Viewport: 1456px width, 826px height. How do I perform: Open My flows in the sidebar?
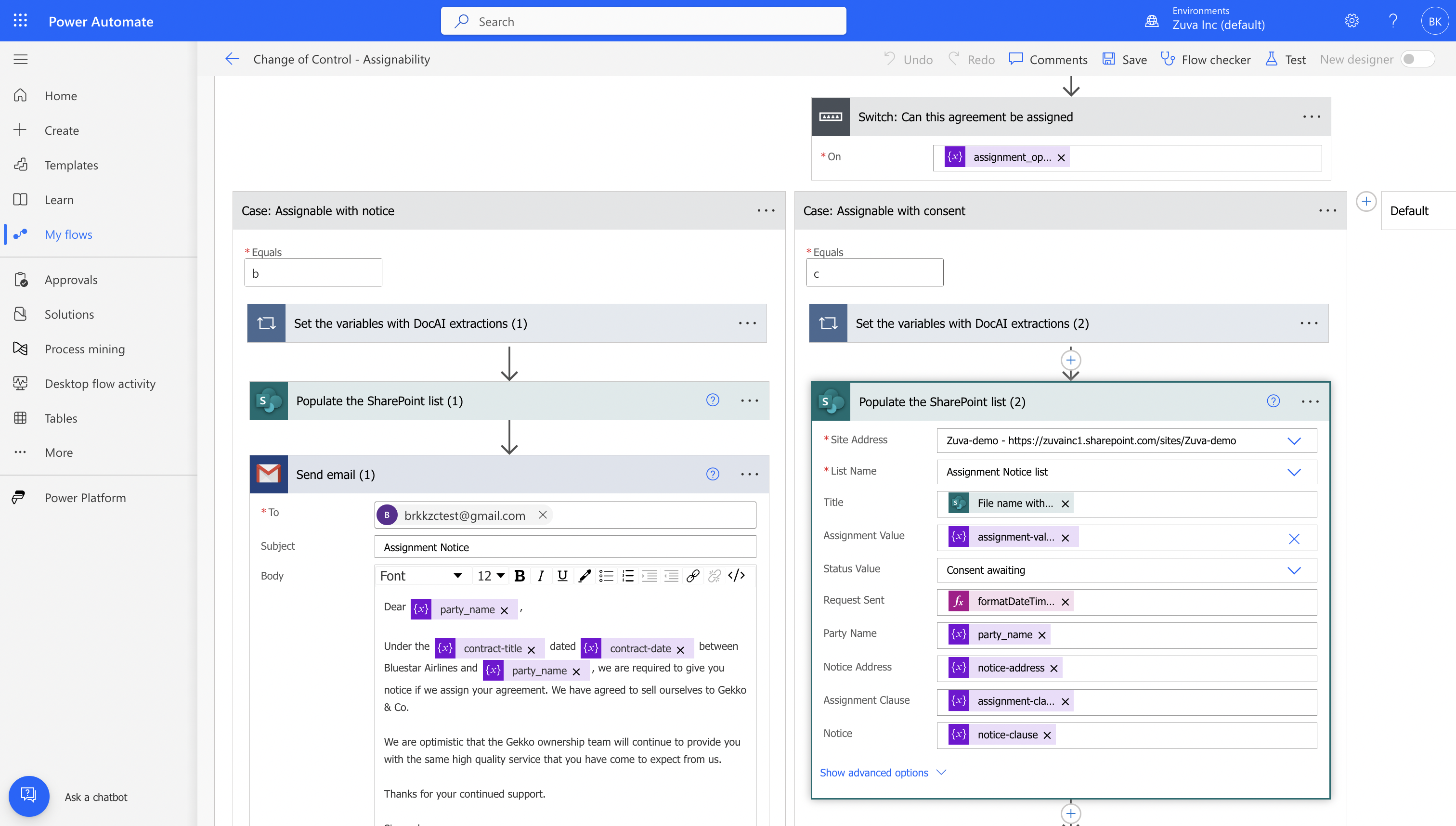(x=68, y=234)
